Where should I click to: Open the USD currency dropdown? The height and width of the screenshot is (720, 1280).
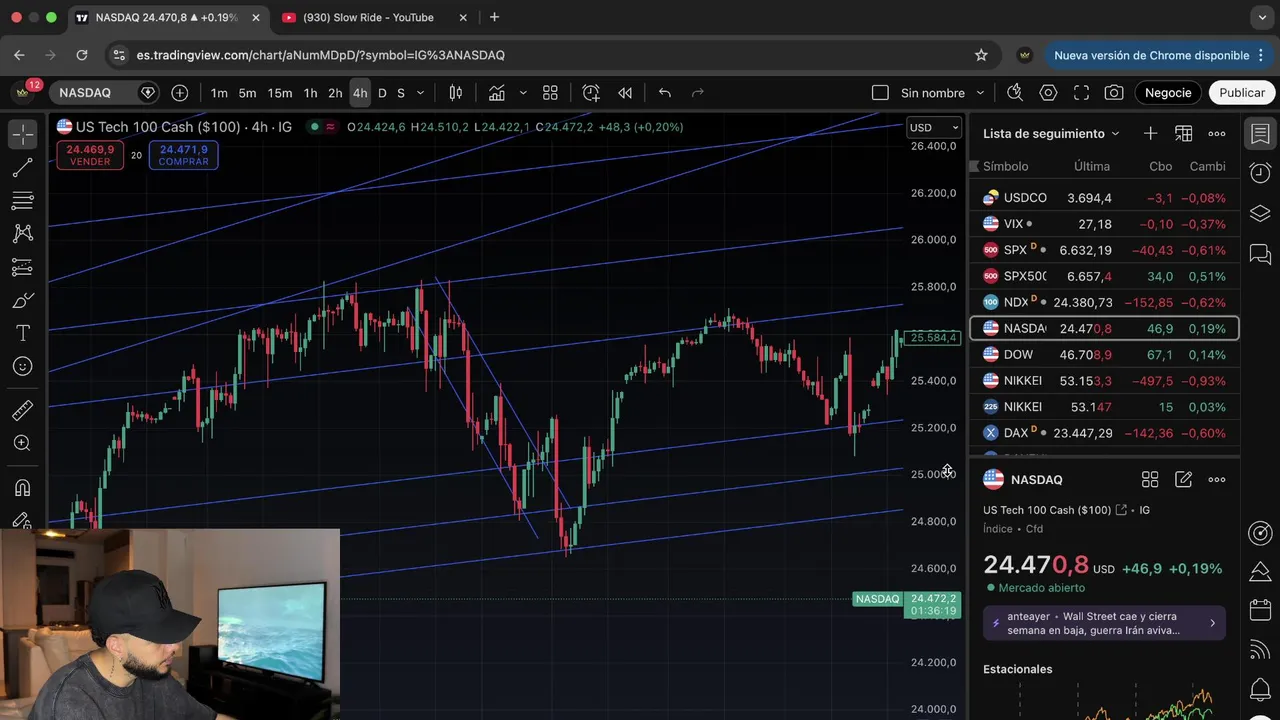[934, 127]
